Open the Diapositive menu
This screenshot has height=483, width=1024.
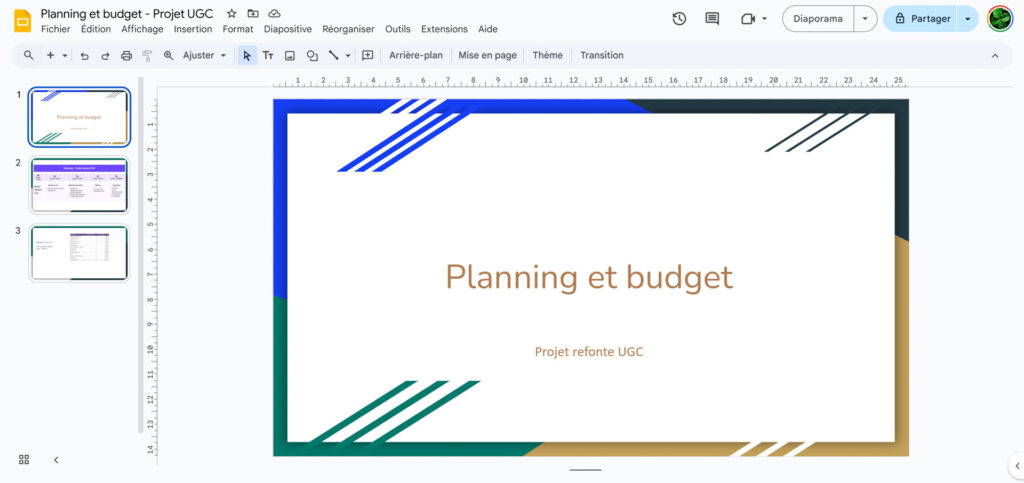288,29
